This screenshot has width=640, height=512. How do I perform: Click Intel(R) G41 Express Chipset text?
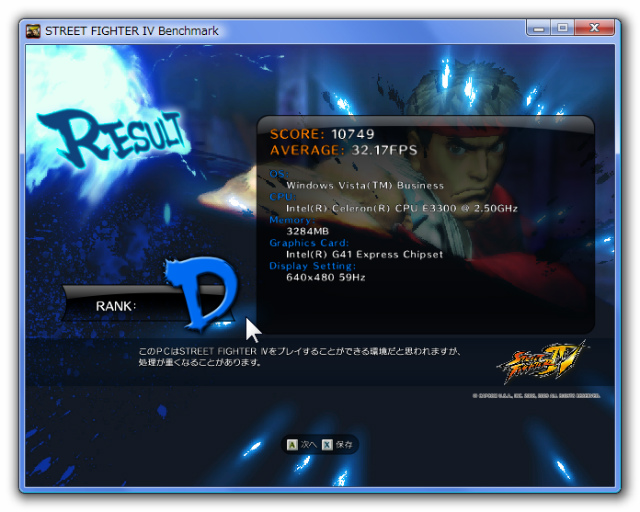(x=364, y=254)
